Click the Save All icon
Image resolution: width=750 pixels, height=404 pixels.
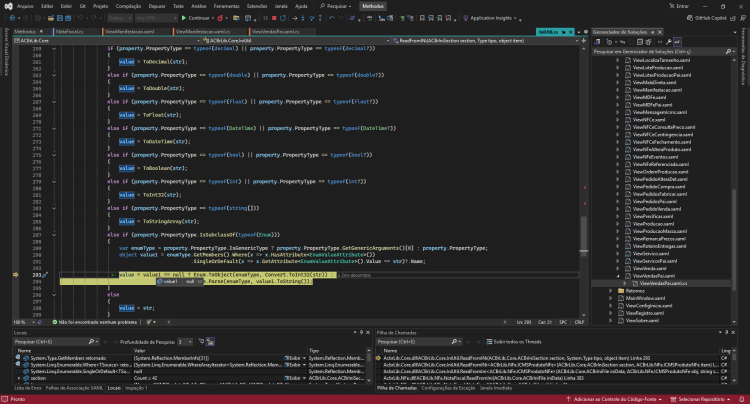tap(68, 18)
